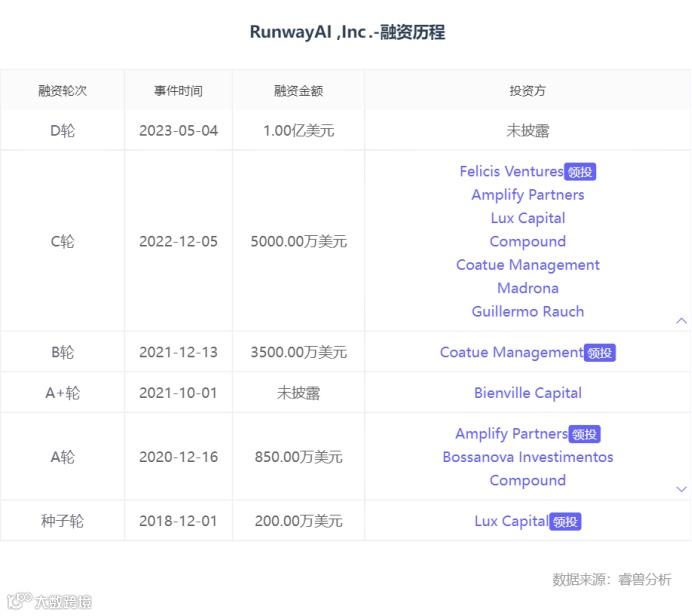This screenshot has height=616, width=692.
Task: Click the amount 850.00万美元
Action: (x=298, y=457)
